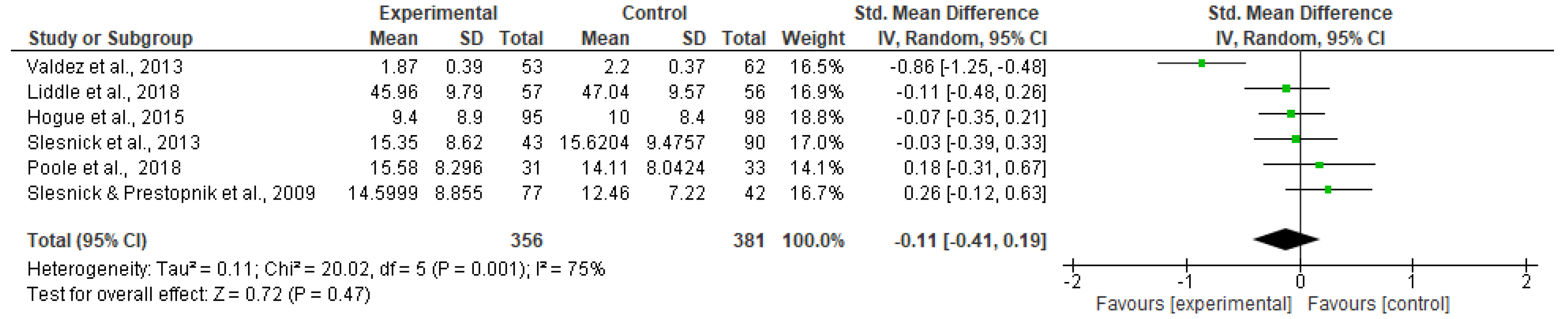This screenshot has width=1568, height=319.
Task: Click the 0 tick label on the axis
Action: pyautogui.click(x=1299, y=282)
